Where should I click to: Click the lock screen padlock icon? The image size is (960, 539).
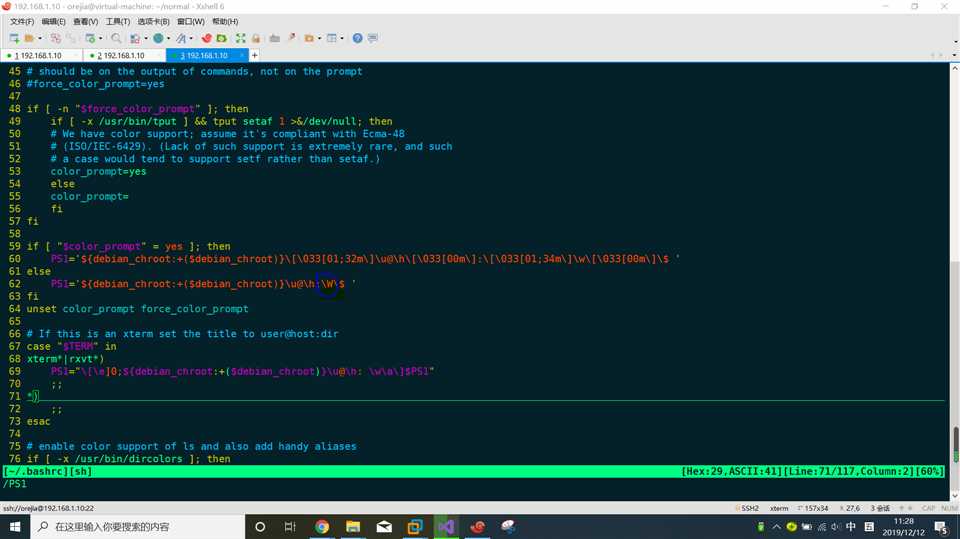click(x=256, y=38)
